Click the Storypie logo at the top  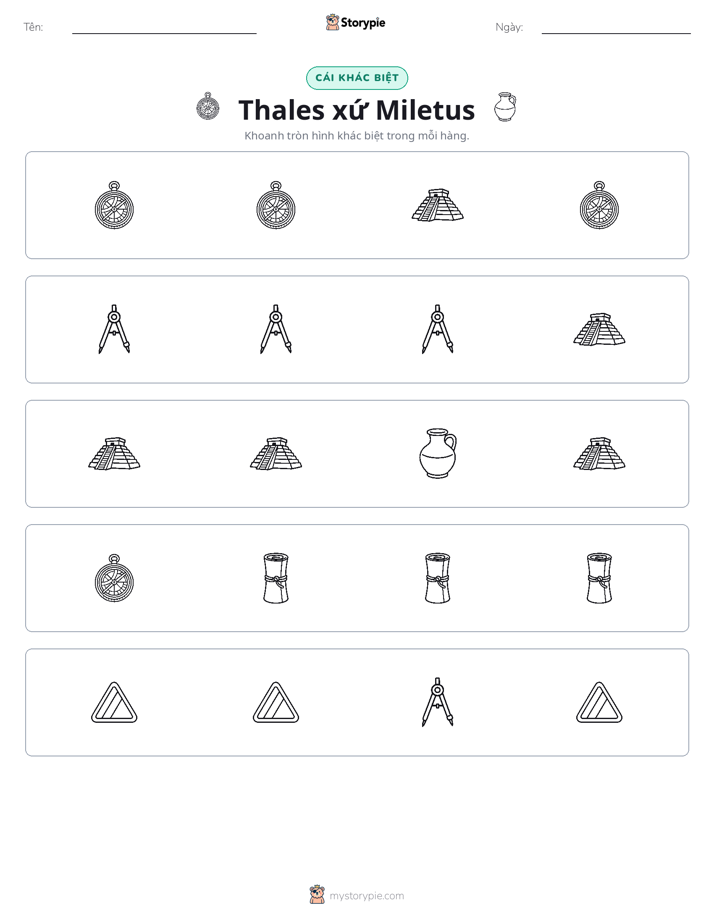tap(356, 22)
